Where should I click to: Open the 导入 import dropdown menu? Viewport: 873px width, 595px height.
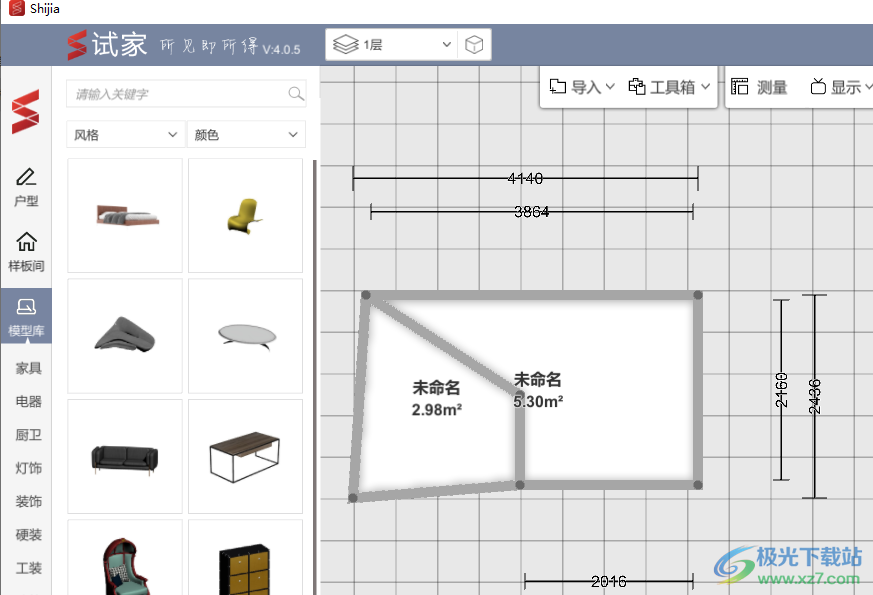581,87
